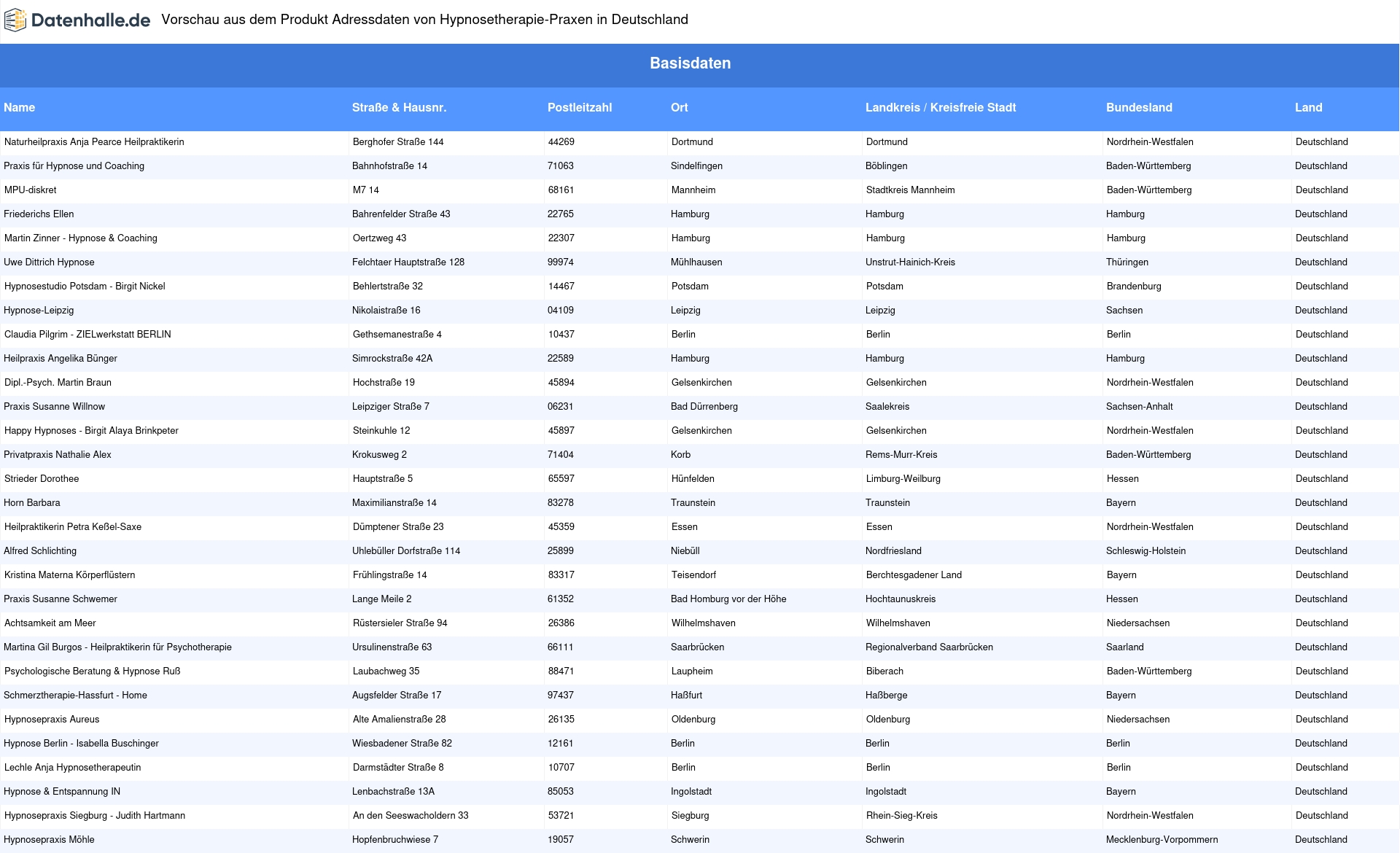This screenshot has width=1400, height=853.
Task: Select state Sachsen-Anhalt
Action: pos(1140,407)
